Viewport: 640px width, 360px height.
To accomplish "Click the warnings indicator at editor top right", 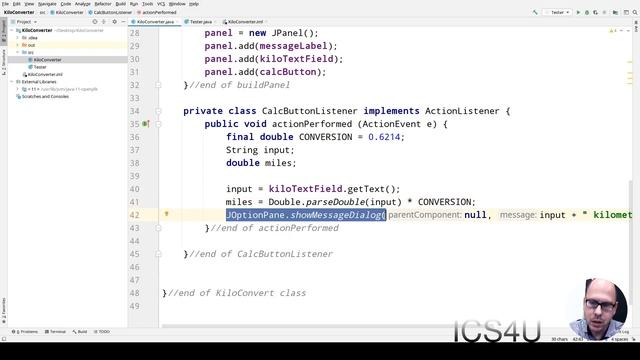I will pyautogui.click(x=613, y=31).
